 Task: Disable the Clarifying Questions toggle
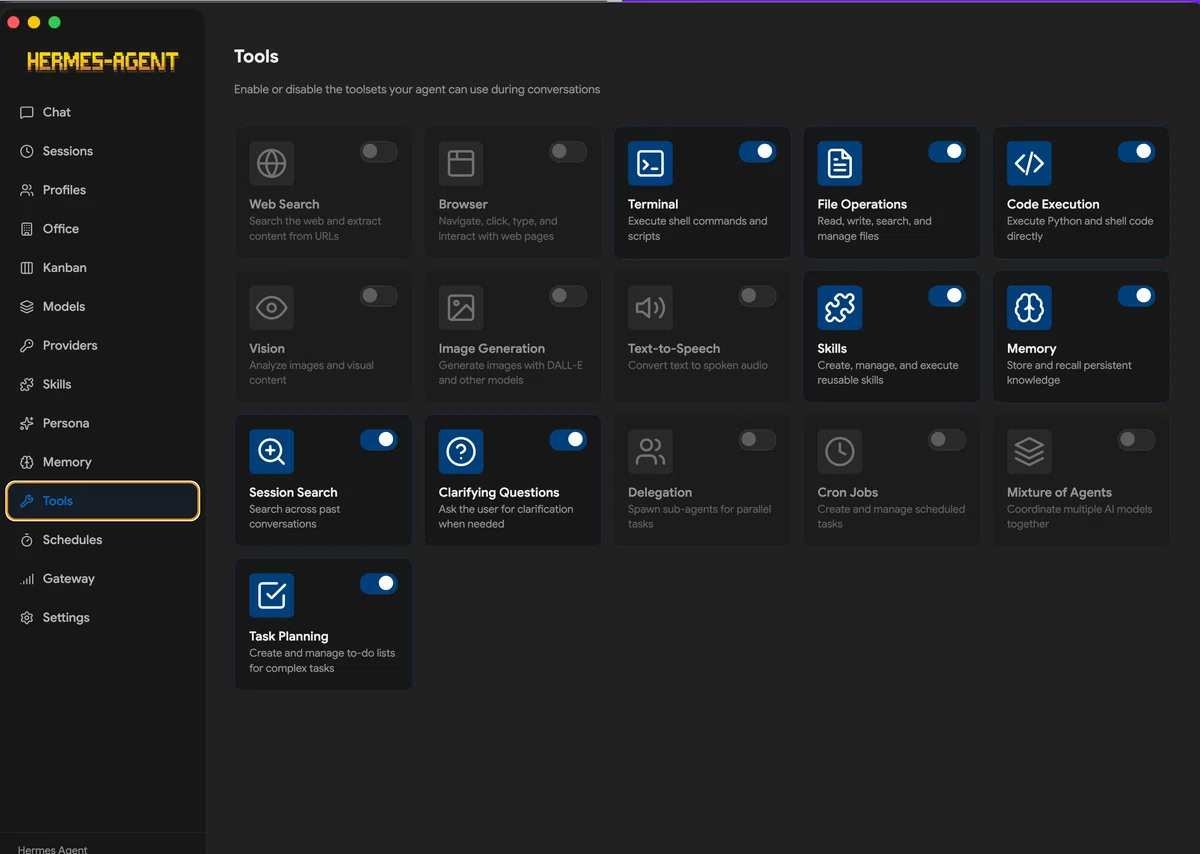coord(568,440)
